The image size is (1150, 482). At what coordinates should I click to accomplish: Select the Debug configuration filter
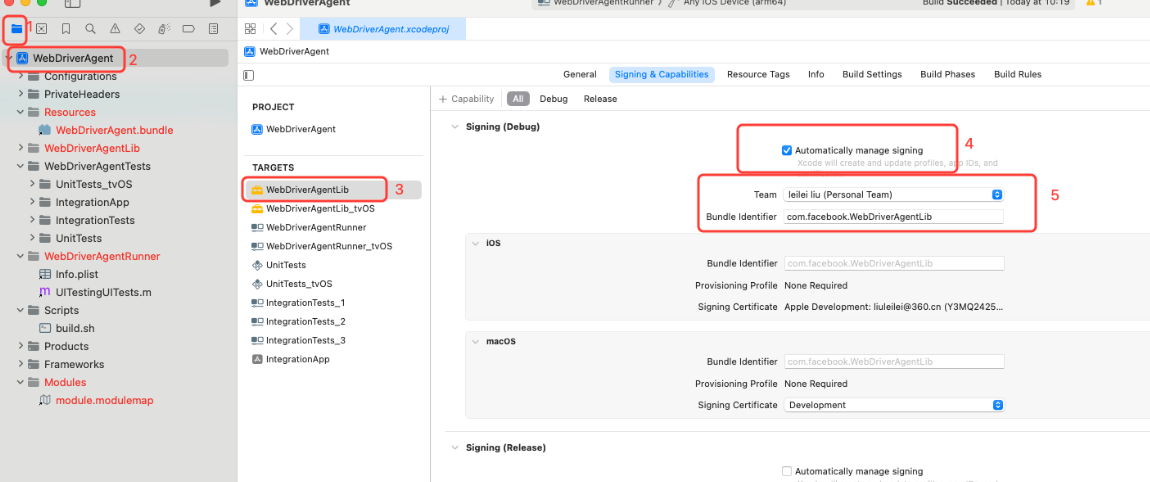[x=554, y=99]
